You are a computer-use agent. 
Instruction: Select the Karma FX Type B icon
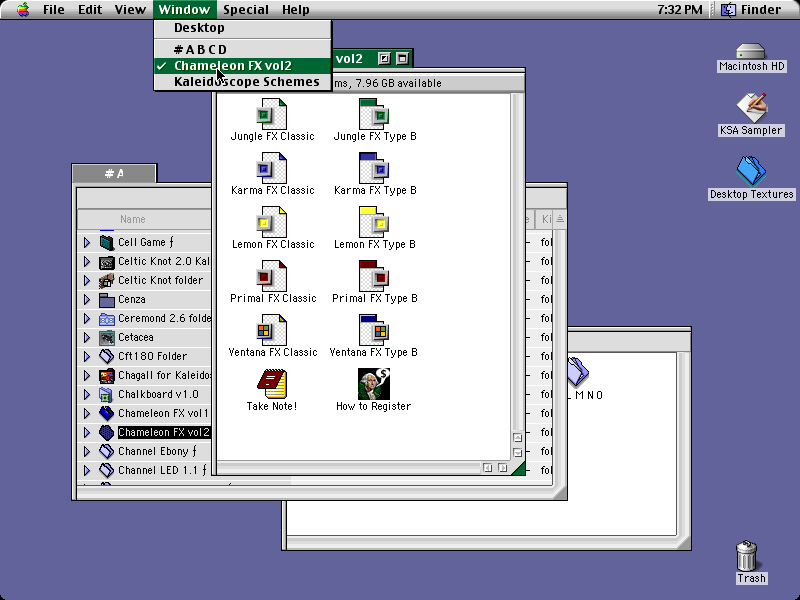(374, 168)
